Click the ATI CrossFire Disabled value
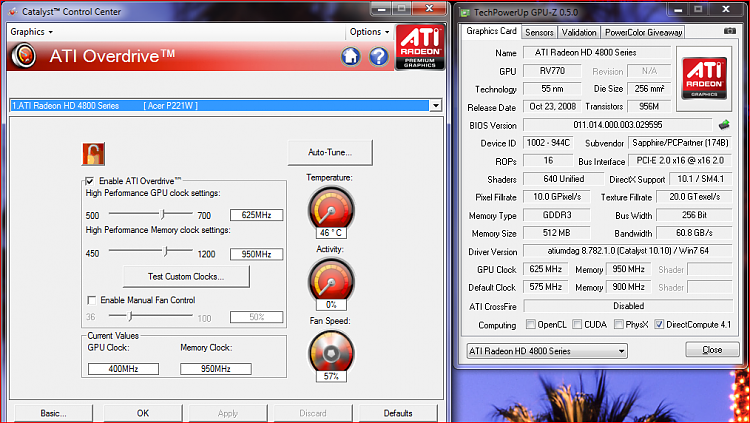750x423 pixels. [x=628, y=306]
